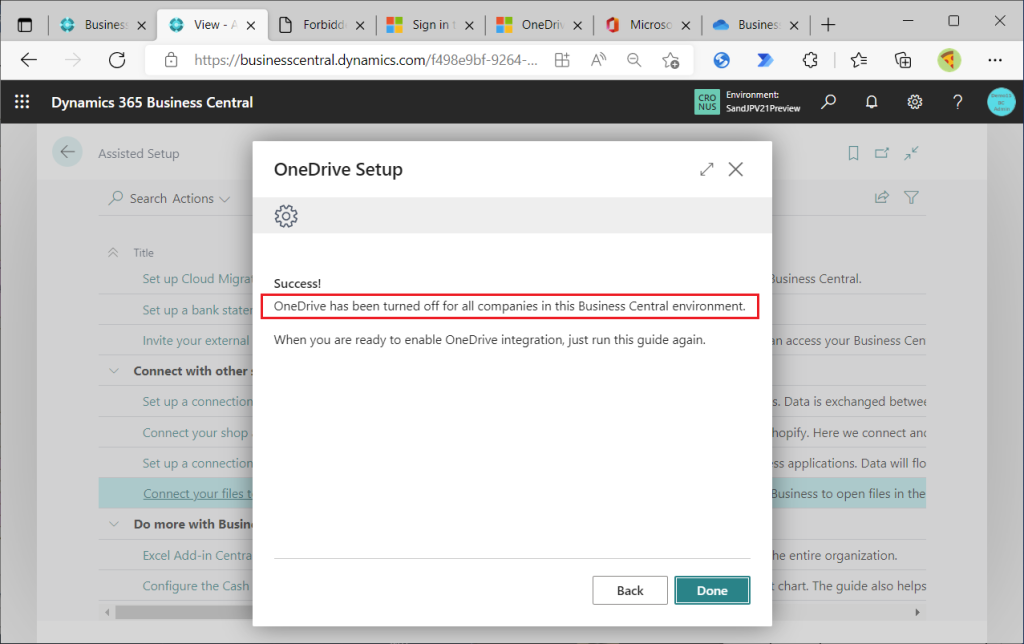
Task: Open the 'Connect your files' guide link
Action: (198, 494)
